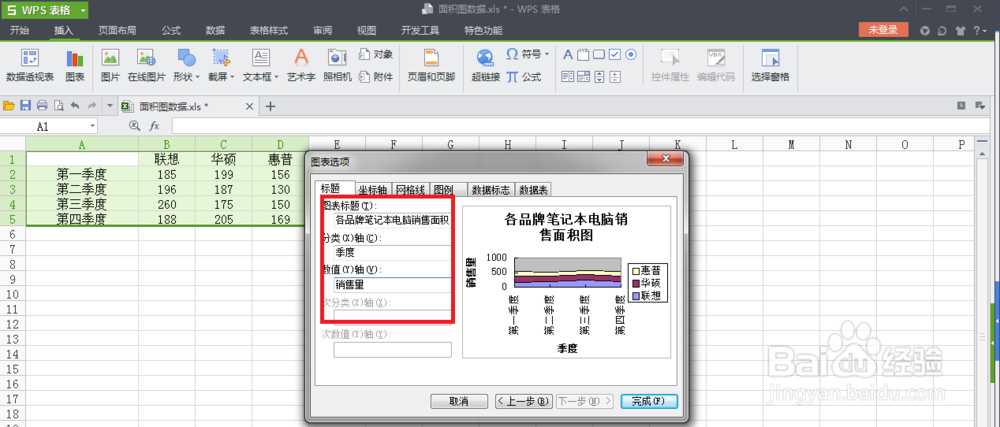The image size is (1000, 427).
Task: Open print preview icon
Action: 59,106
